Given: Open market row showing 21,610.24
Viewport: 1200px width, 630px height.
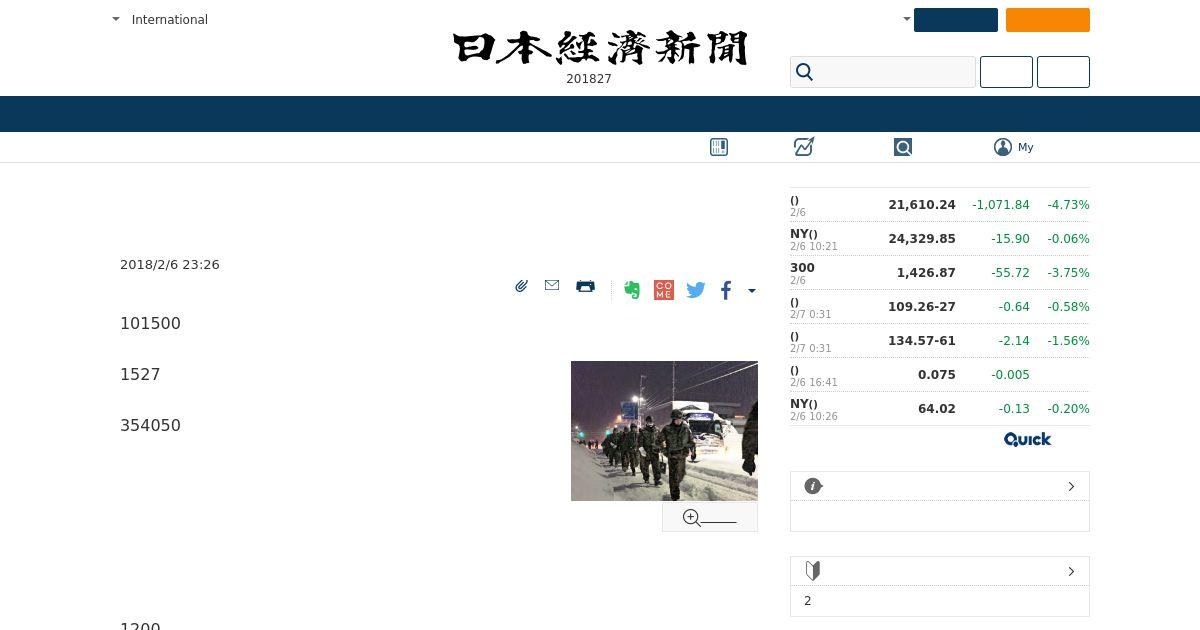Looking at the screenshot, I should [940, 205].
